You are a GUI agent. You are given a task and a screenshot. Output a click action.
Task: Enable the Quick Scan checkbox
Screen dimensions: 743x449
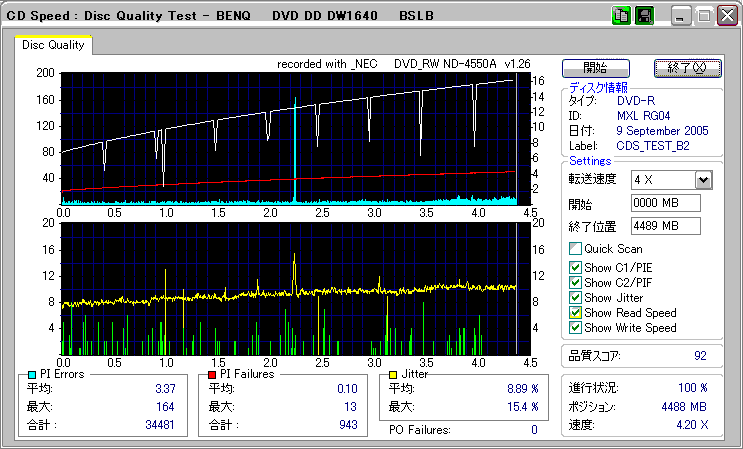tap(575, 249)
